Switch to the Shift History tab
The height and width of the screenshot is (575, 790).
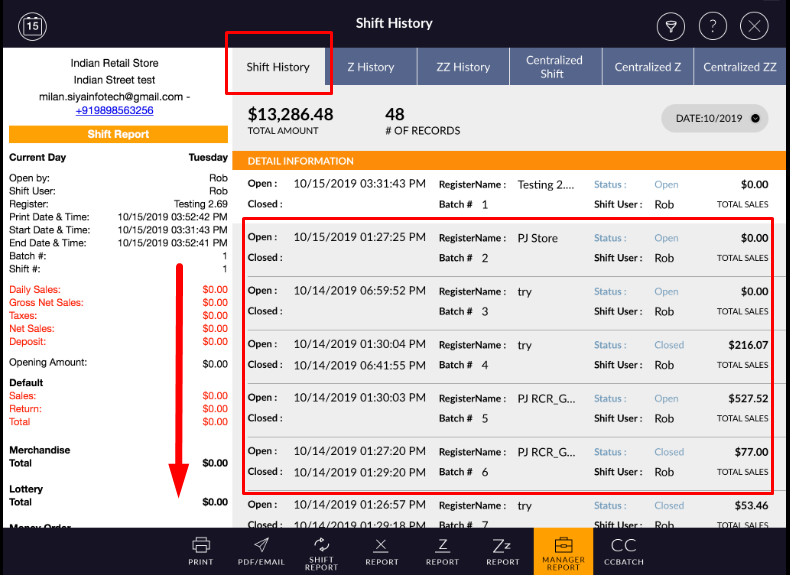[x=278, y=67]
